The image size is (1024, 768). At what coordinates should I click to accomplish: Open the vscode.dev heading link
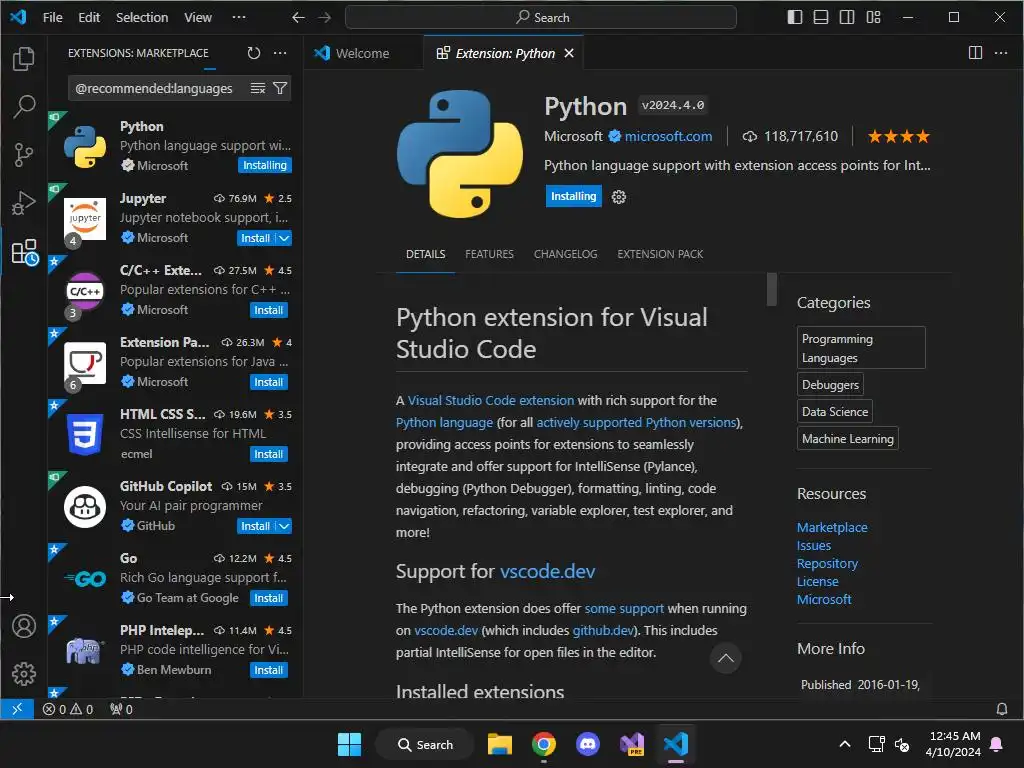coord(547,571)
